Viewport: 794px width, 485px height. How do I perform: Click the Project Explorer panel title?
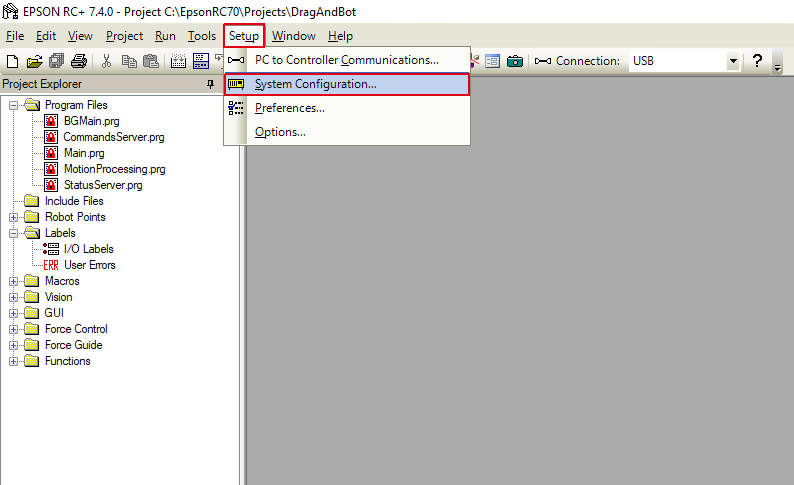click(x=42, y=84)
